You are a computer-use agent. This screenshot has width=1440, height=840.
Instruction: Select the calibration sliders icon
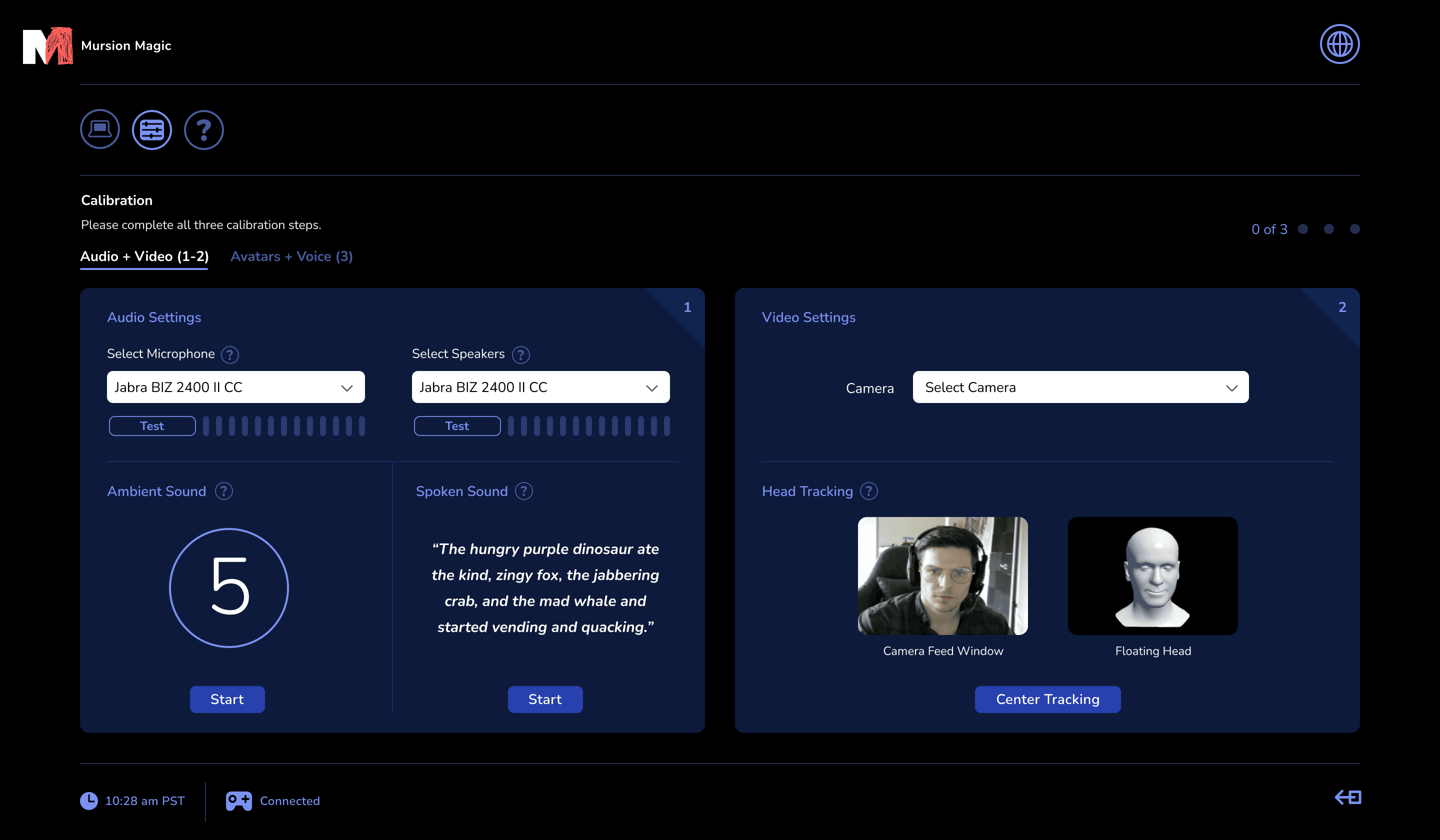point(152,129)
